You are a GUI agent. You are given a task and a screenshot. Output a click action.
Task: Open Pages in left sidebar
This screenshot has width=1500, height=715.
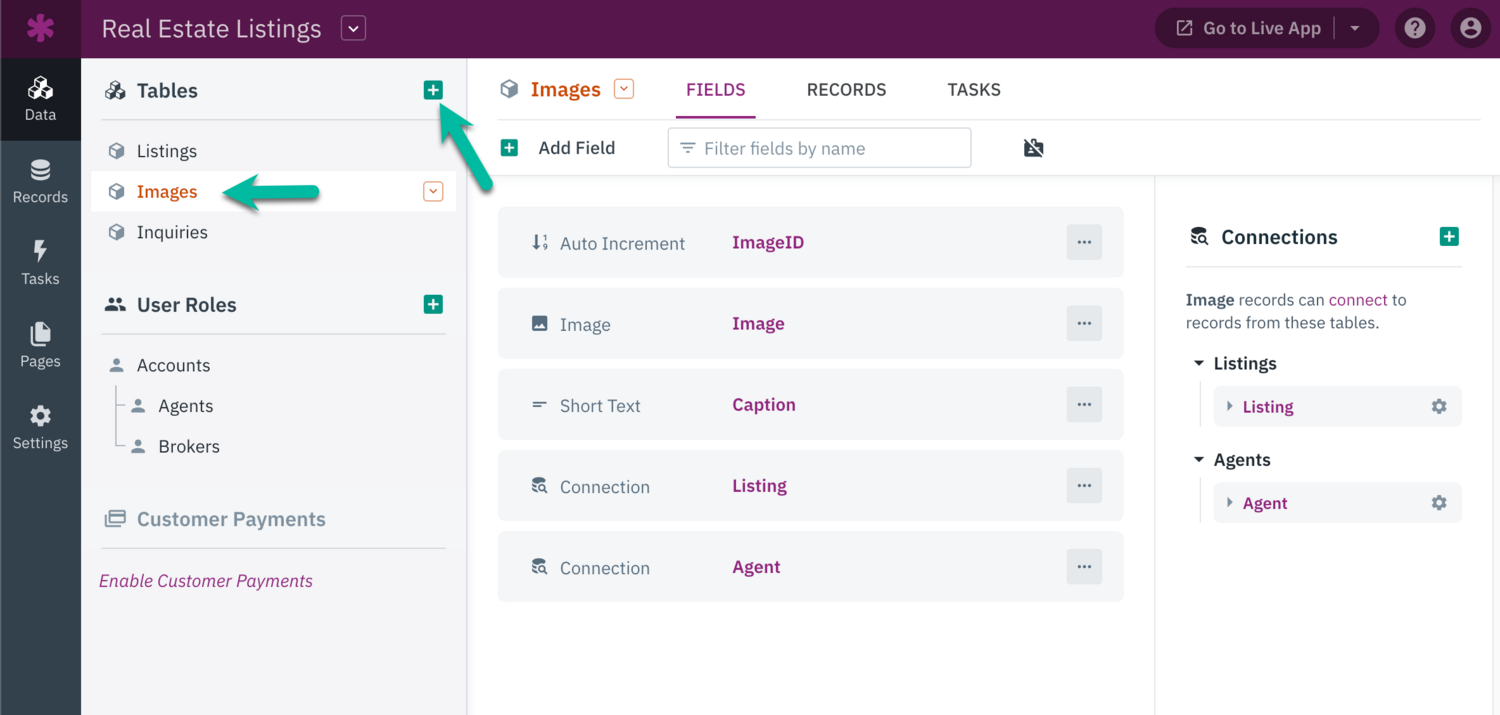click(x=40, y=345)
